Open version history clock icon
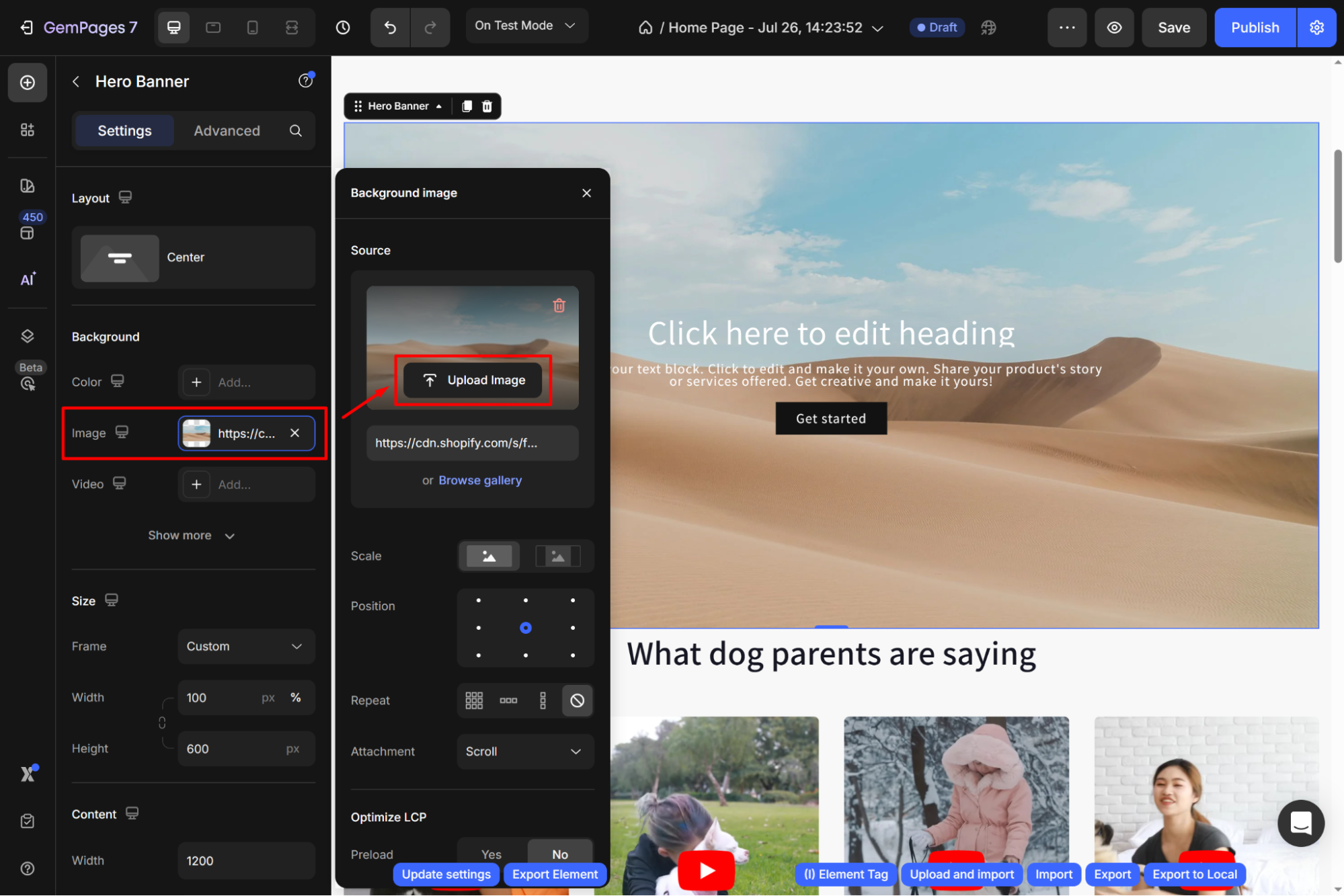 click(343, 28)
